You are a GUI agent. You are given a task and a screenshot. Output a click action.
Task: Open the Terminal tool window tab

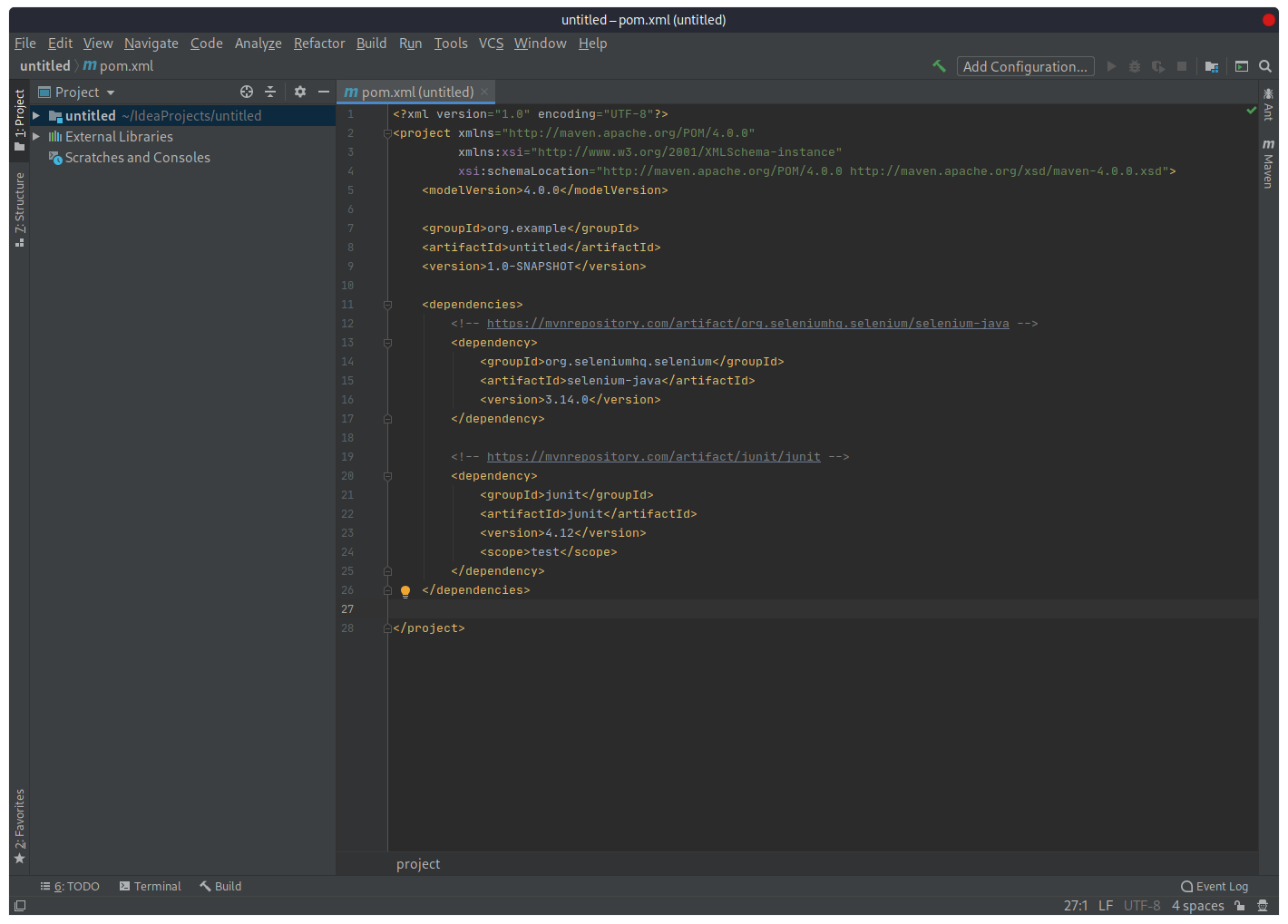click(x=151, y=886)
